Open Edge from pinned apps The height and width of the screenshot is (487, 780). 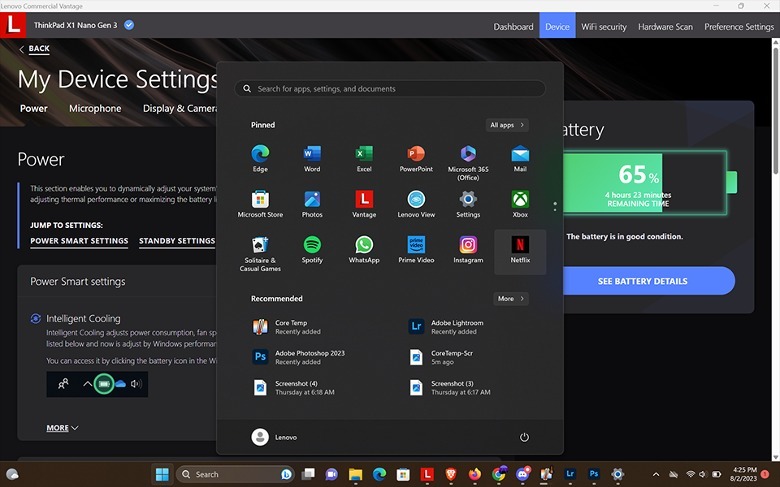pyautogui.click(x=260, y=158)
